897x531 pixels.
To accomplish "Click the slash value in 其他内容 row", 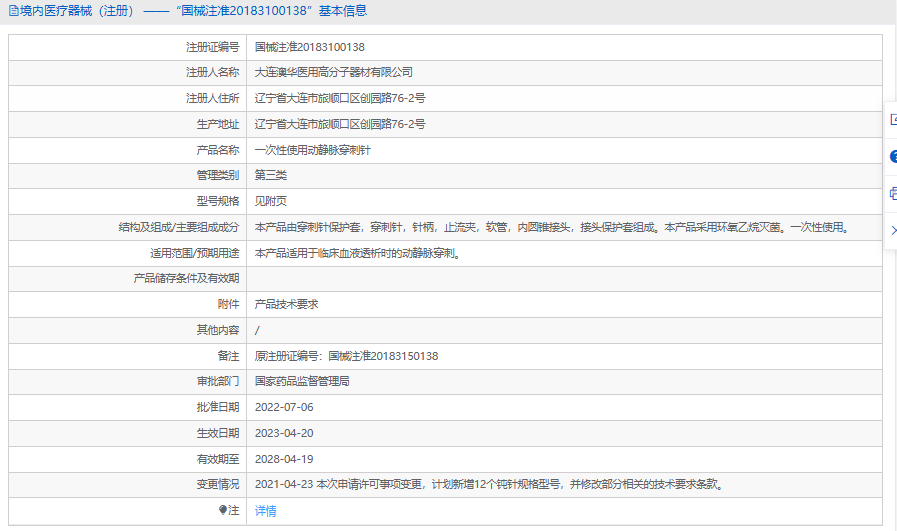I will coord(257,330).
